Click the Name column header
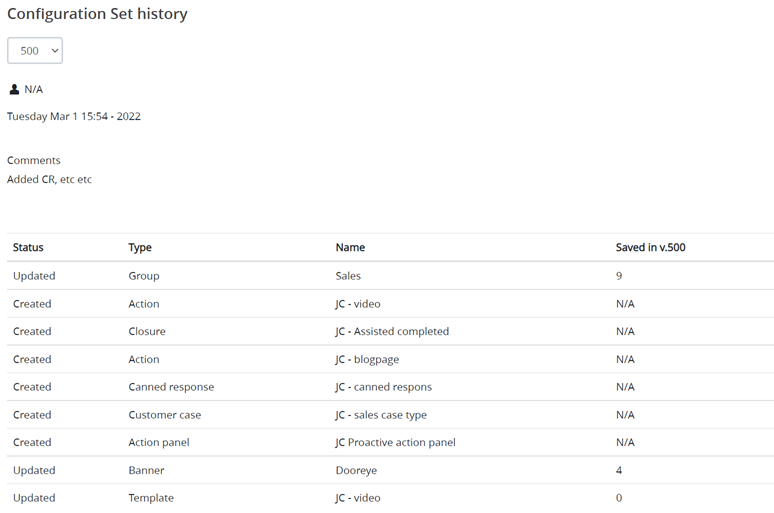Screen dimensions: 774x513 [x=350, y=247]
